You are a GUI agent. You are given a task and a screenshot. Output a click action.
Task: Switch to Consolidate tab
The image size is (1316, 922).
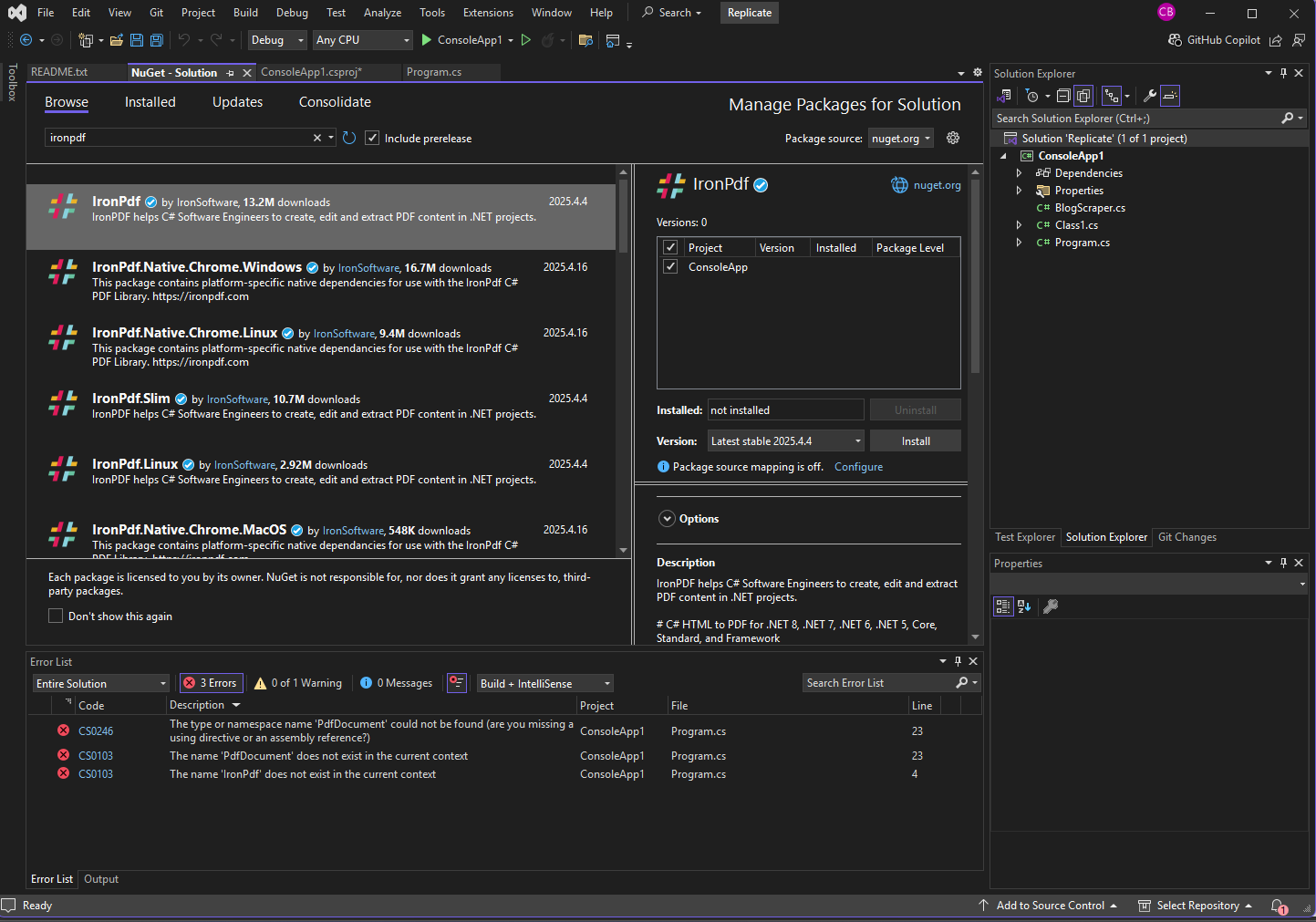click(335, 102)
